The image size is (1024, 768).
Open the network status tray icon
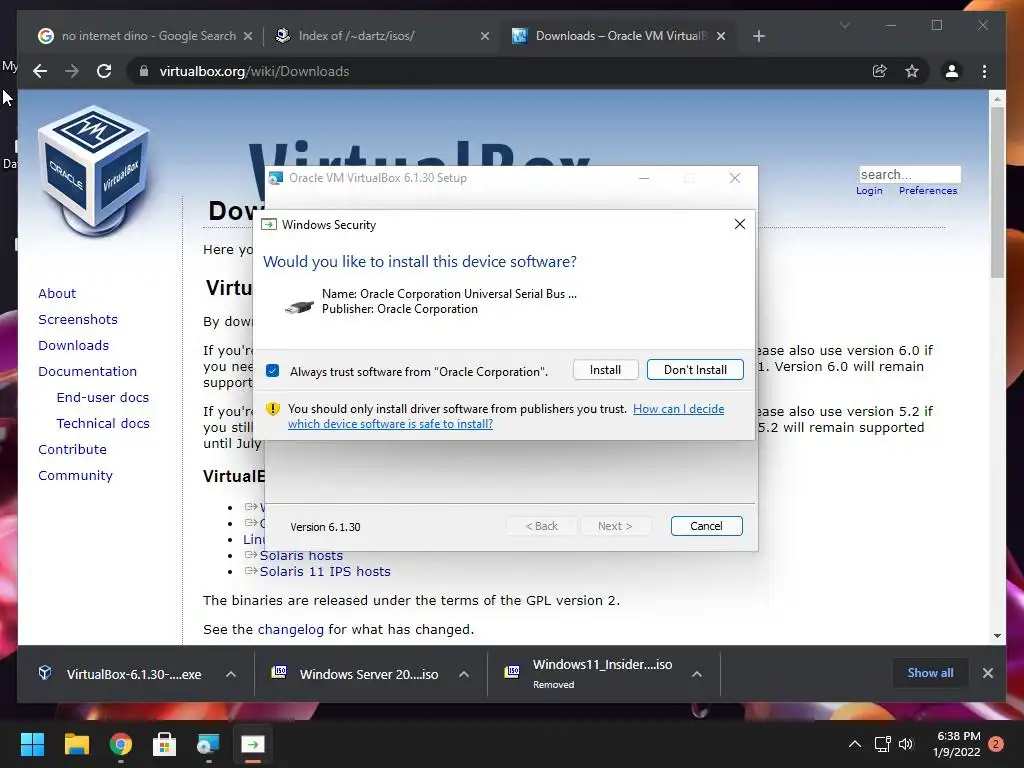coord(882,744)
